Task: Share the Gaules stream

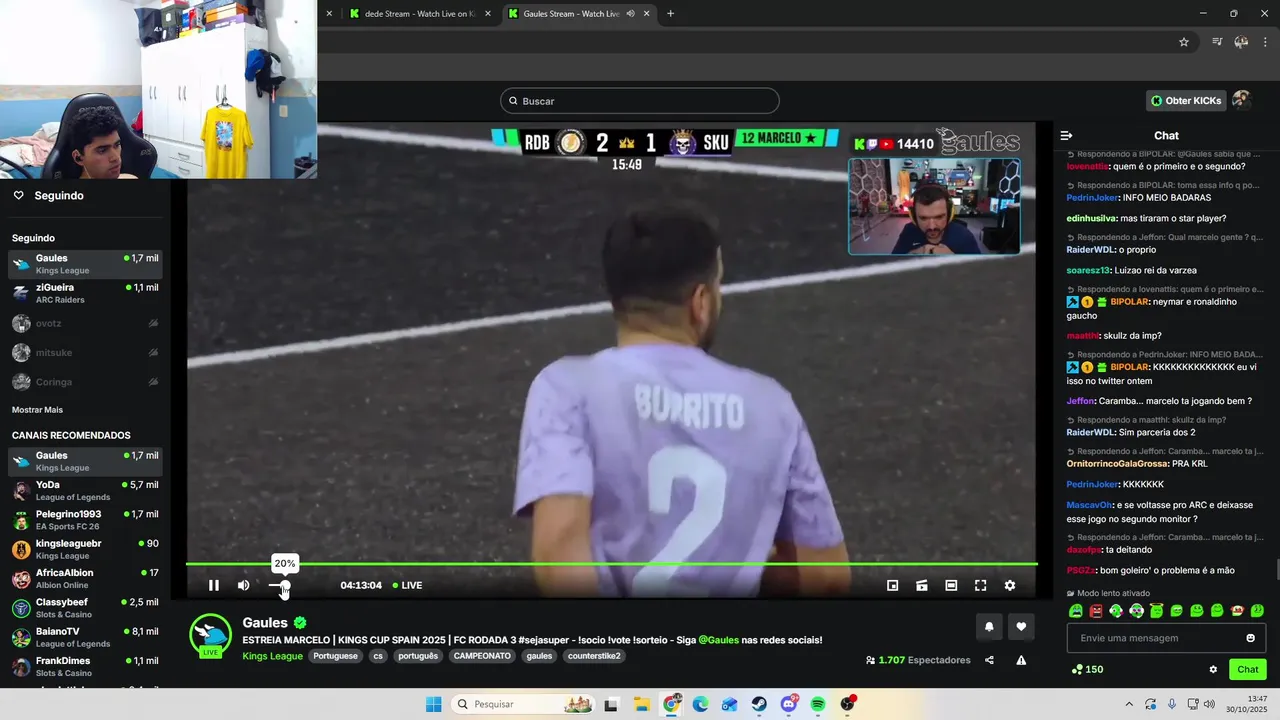Action: click(x=989, y=660)
